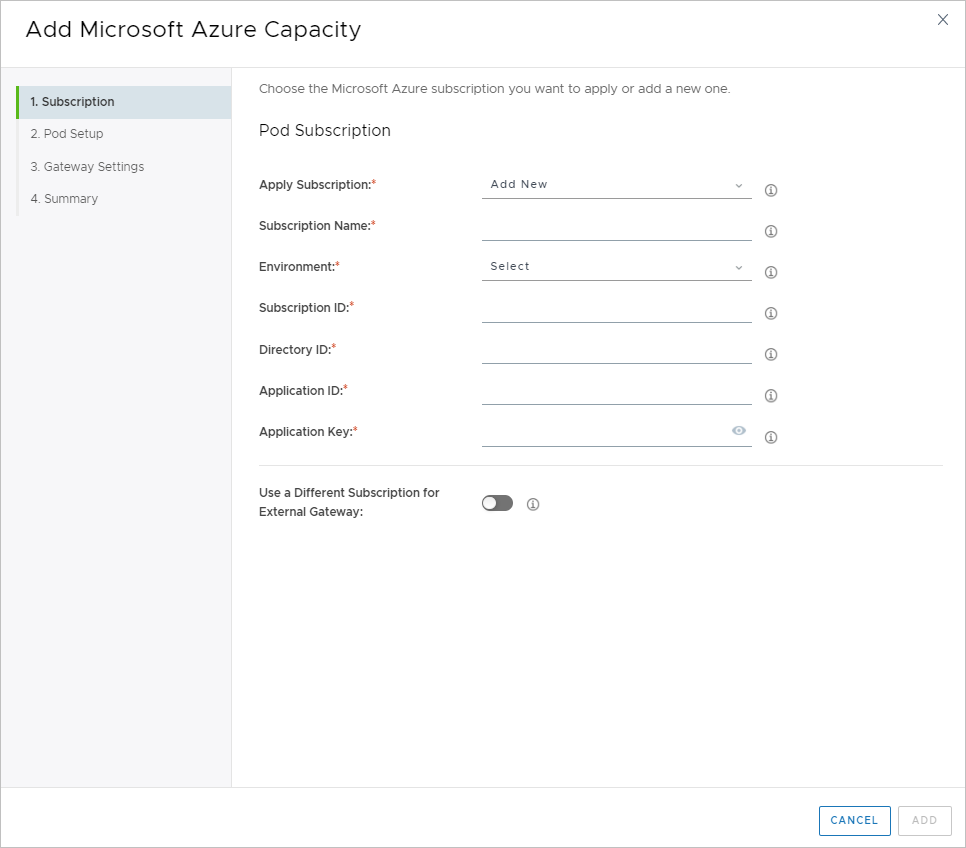Click the Add Microsoft Azure Capacity title

(x=193, y=30)
